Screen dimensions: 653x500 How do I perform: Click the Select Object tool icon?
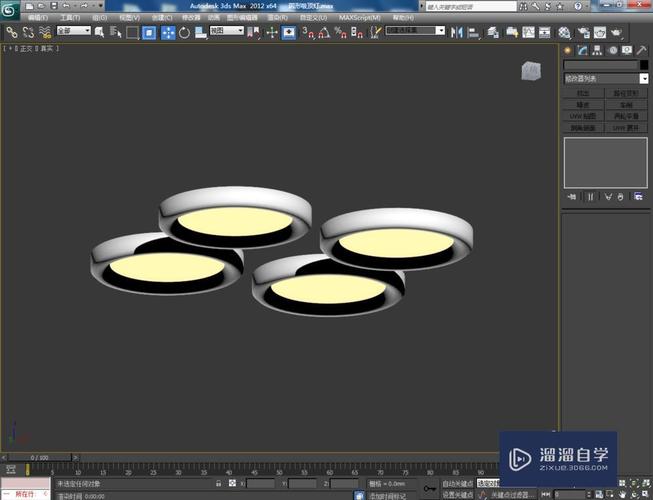(x=99, y=32)
